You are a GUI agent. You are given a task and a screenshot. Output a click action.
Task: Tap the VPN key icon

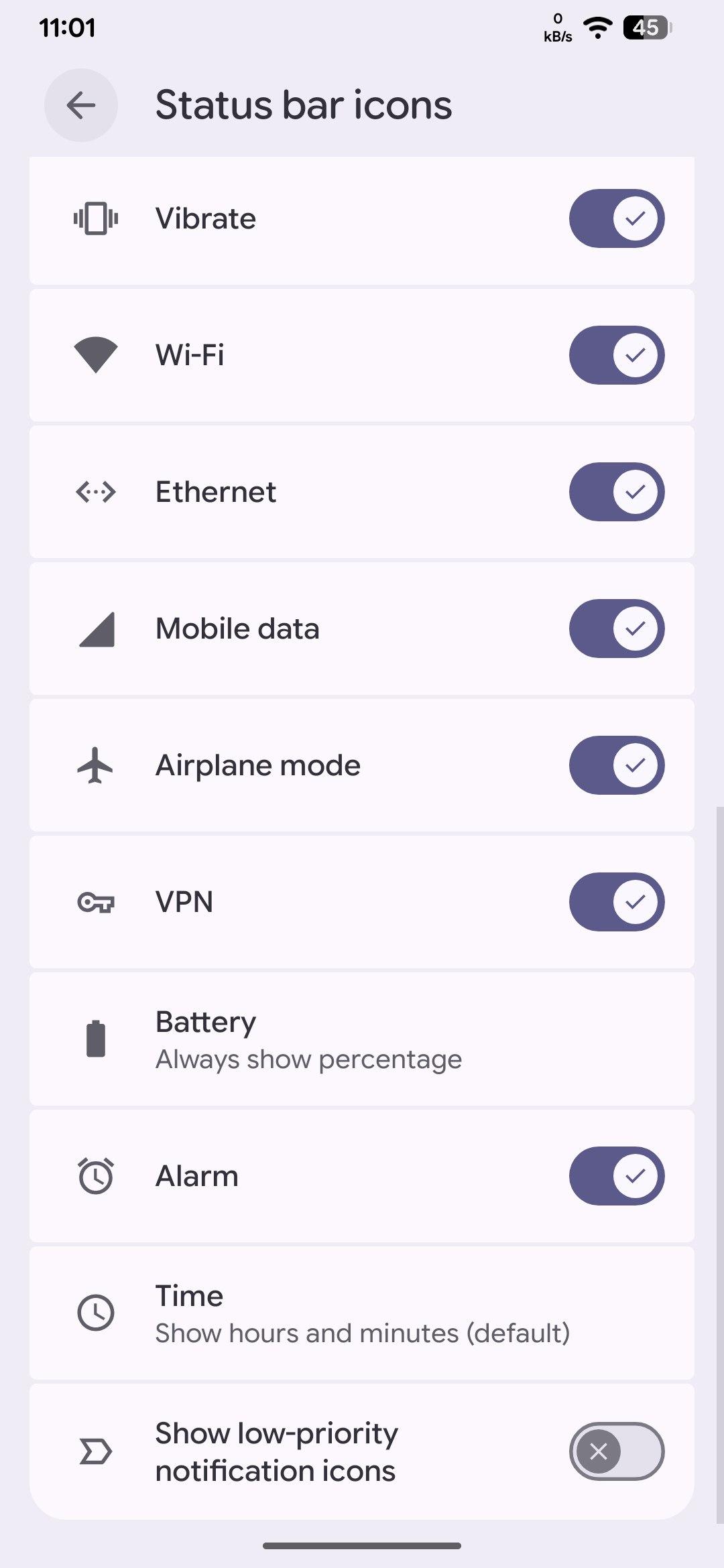[96, 903]
